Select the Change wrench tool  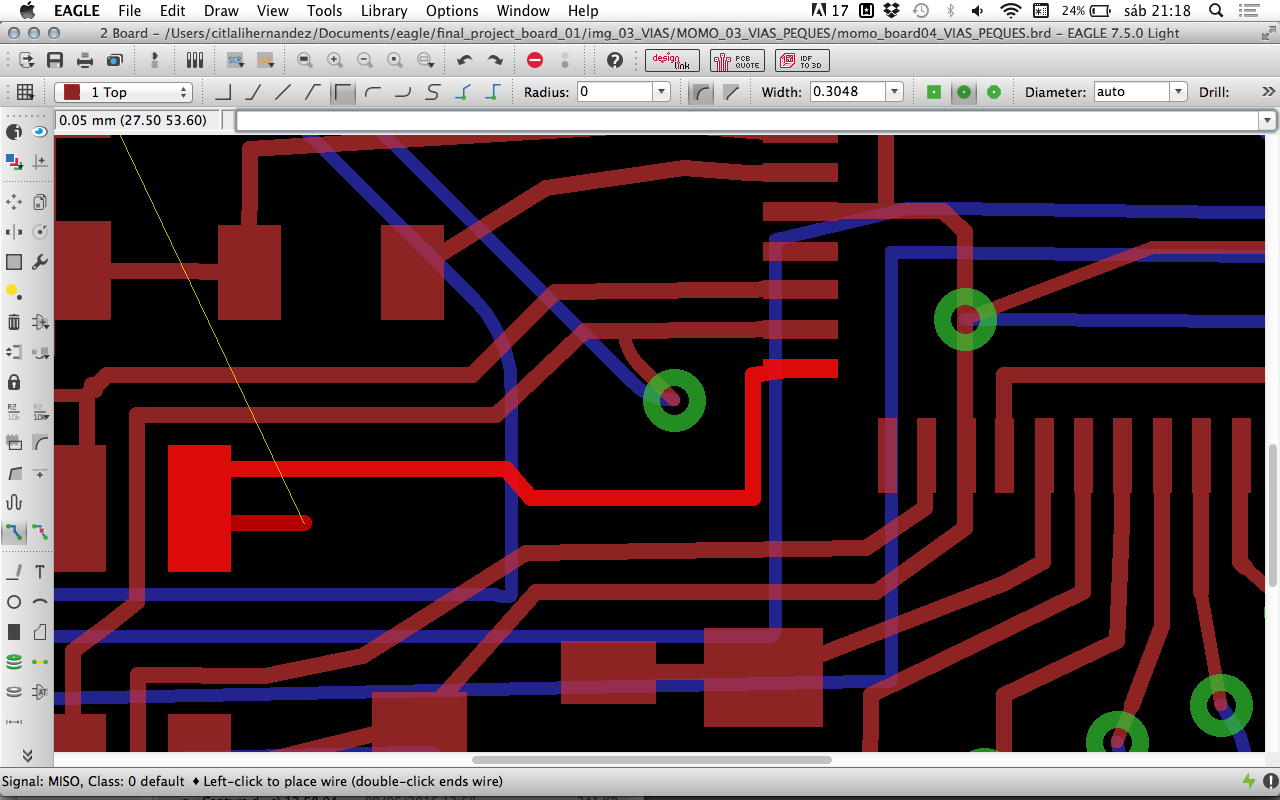point(40,262)
